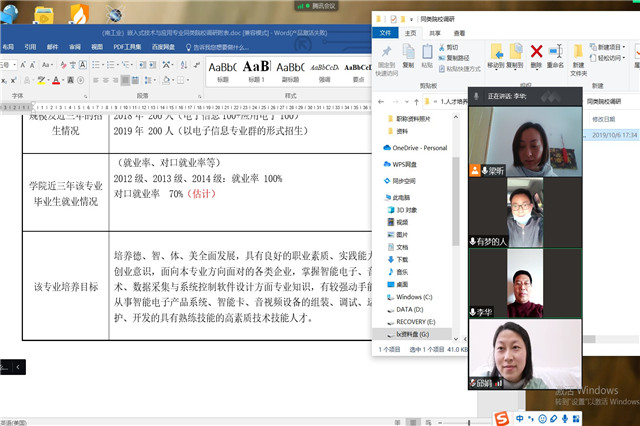Click the Rename (重命名) icon

[x=556, y=53]
